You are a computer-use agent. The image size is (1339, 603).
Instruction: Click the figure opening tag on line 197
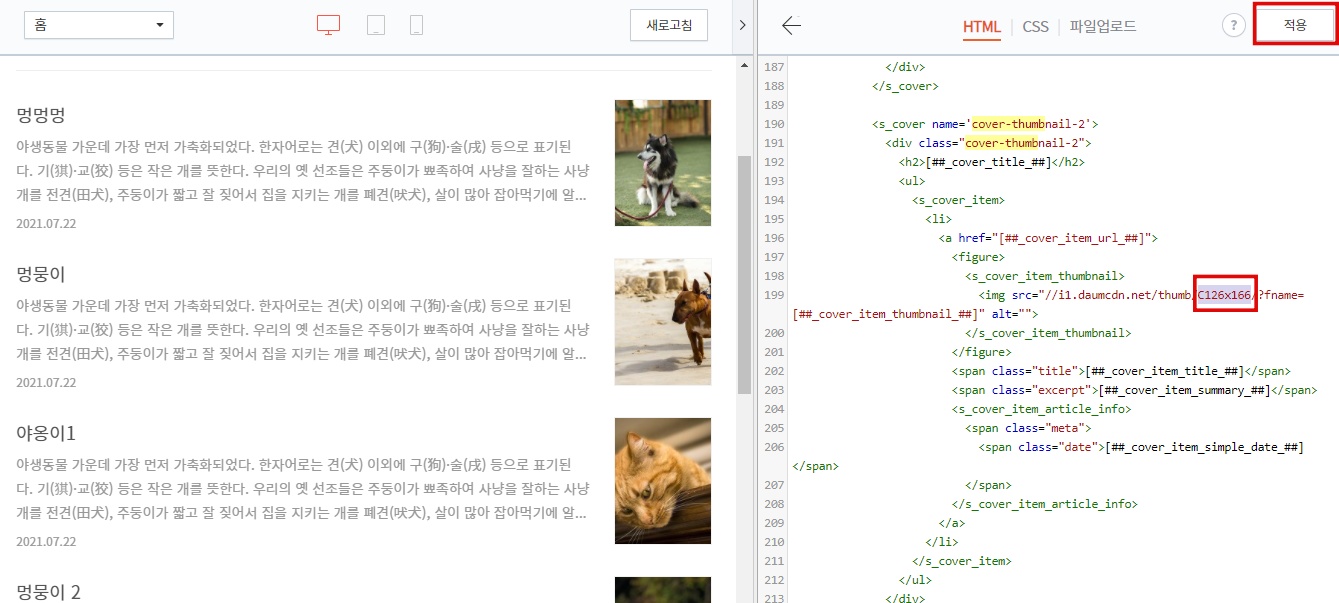(x=978, y=257)
